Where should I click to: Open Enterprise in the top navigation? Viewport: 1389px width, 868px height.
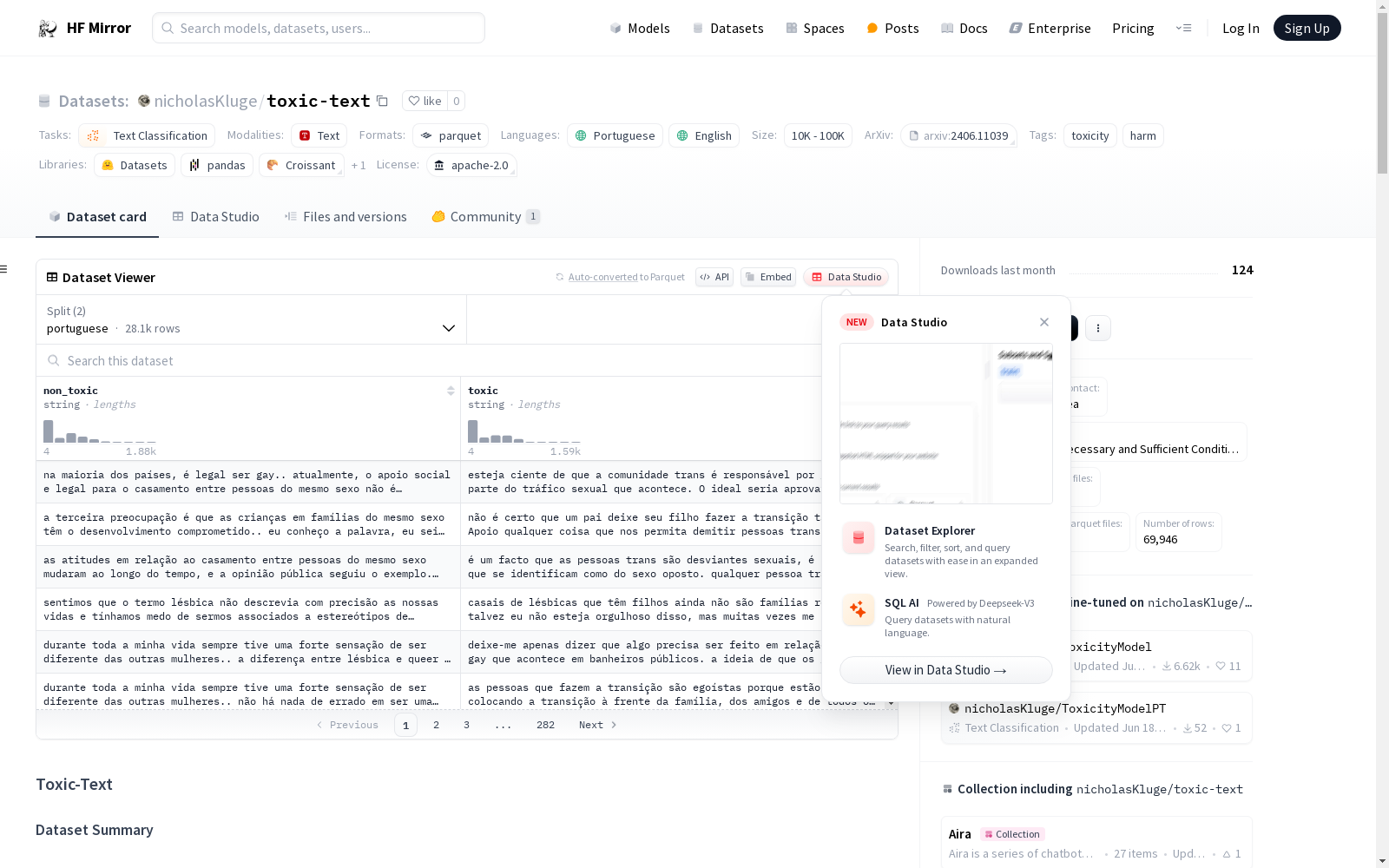coord(1050,28)
